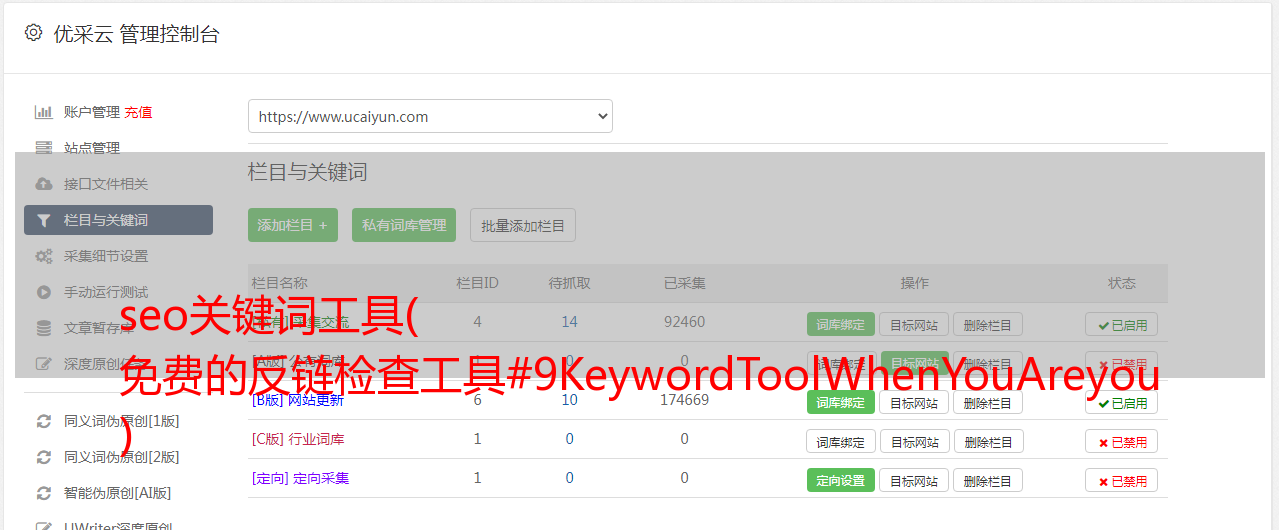Open the 账户管理 sidebar item

click(x=92, y=112)
